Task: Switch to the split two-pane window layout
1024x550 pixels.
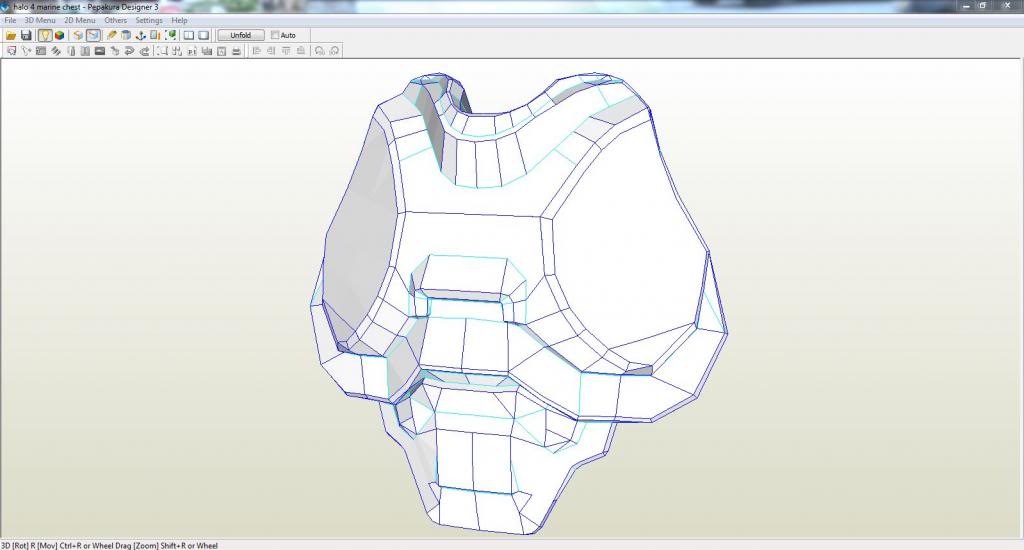Action: click(x=189, y=35)
